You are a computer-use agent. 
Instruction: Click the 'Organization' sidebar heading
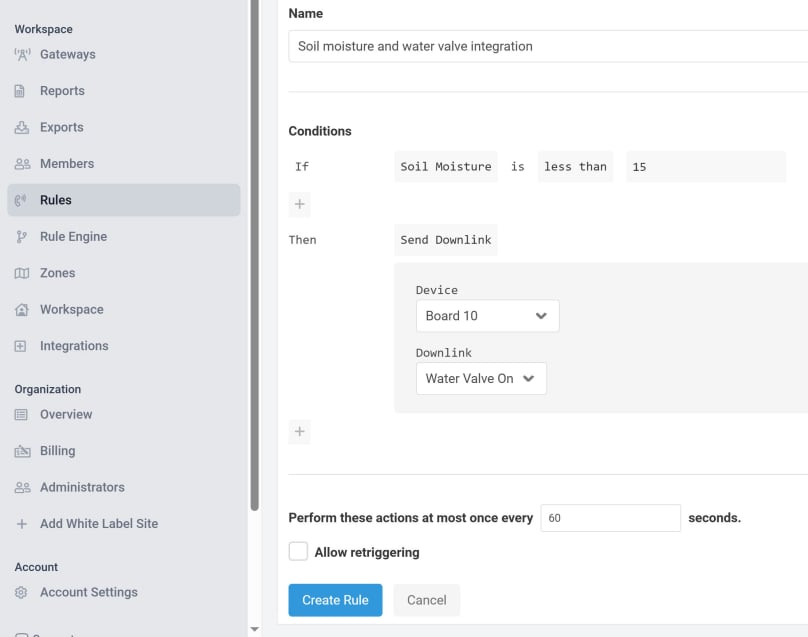48,390
